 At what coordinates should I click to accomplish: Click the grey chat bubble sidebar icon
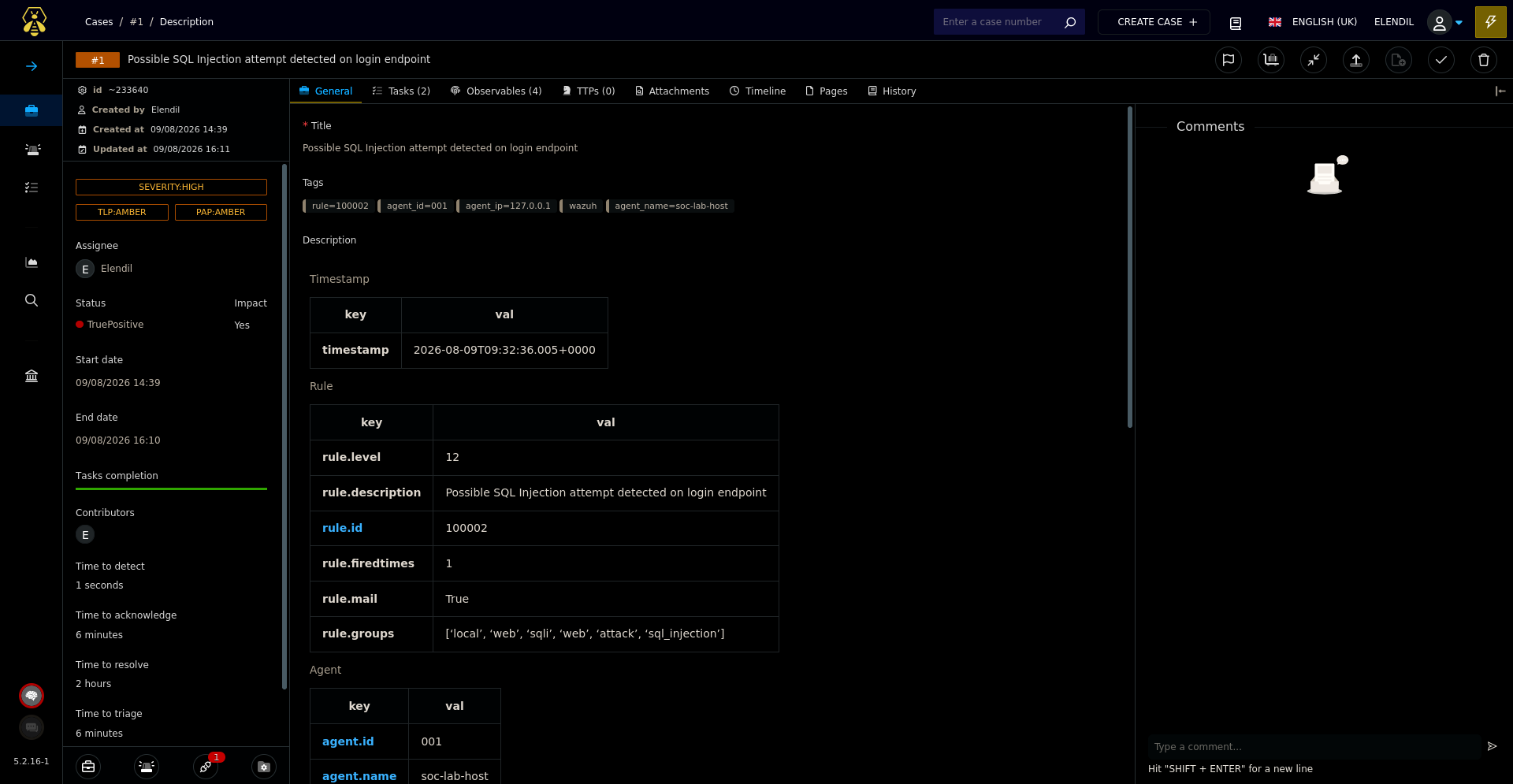(x=32, y=727)
